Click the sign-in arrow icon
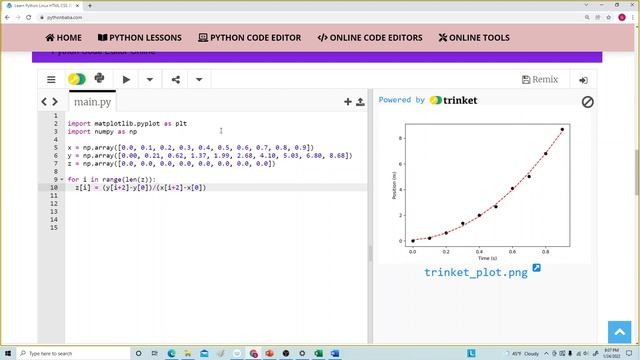This screenshot has width=640, height=360. point(583,80)
